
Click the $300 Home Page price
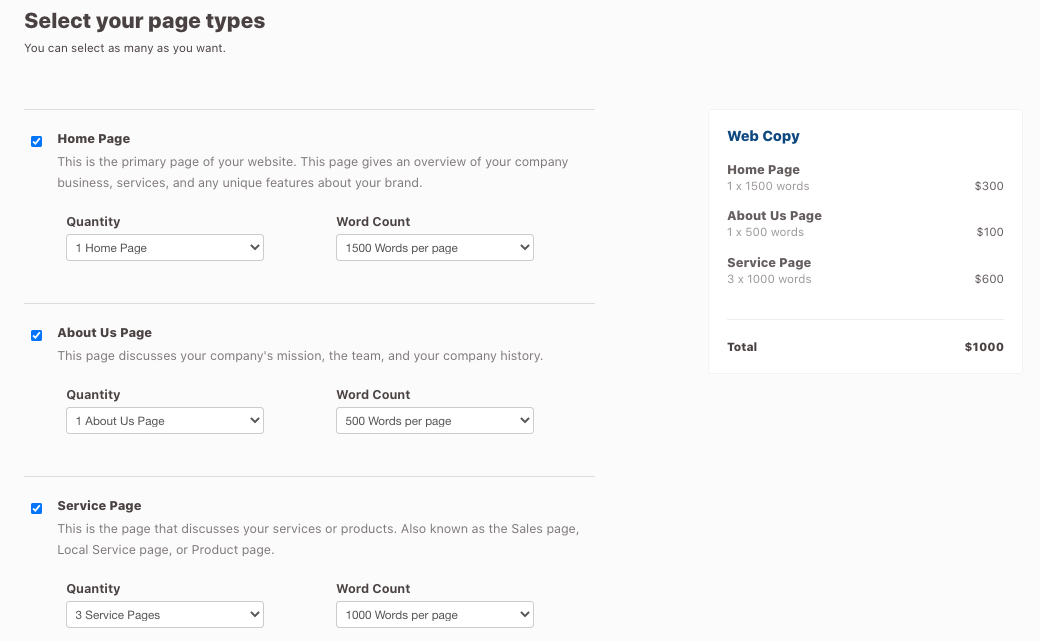(989, 185)
